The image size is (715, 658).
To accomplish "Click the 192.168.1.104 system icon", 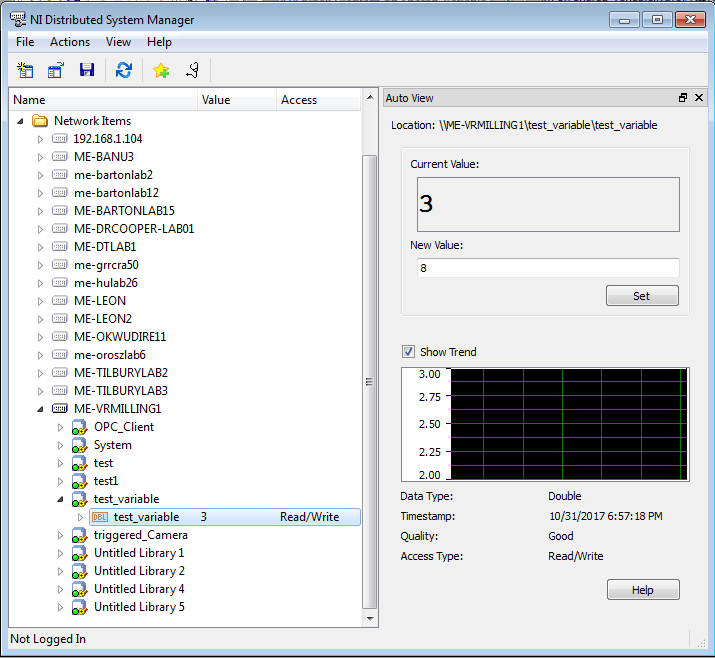I will point(60,139).
